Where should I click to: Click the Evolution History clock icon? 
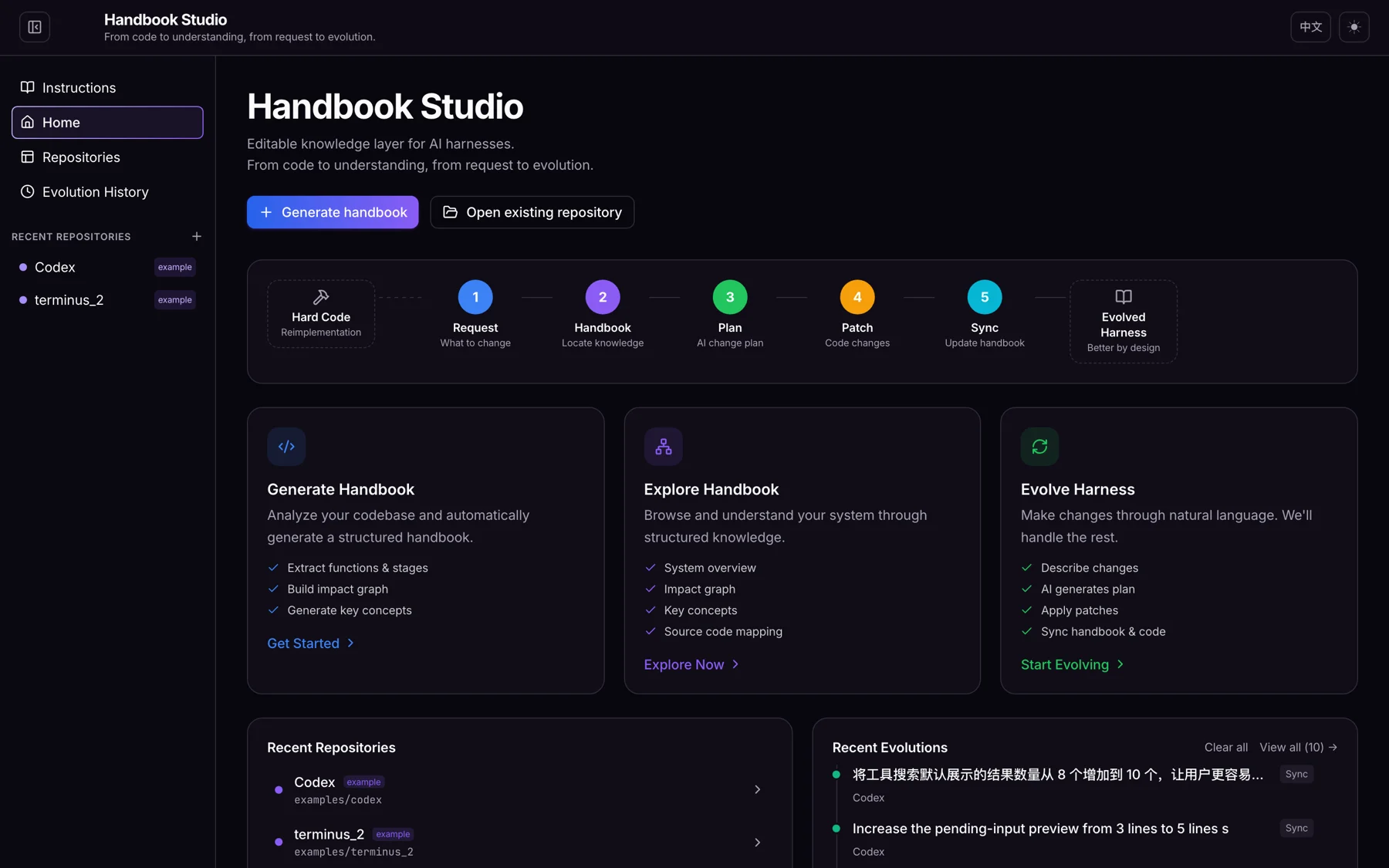28,191
